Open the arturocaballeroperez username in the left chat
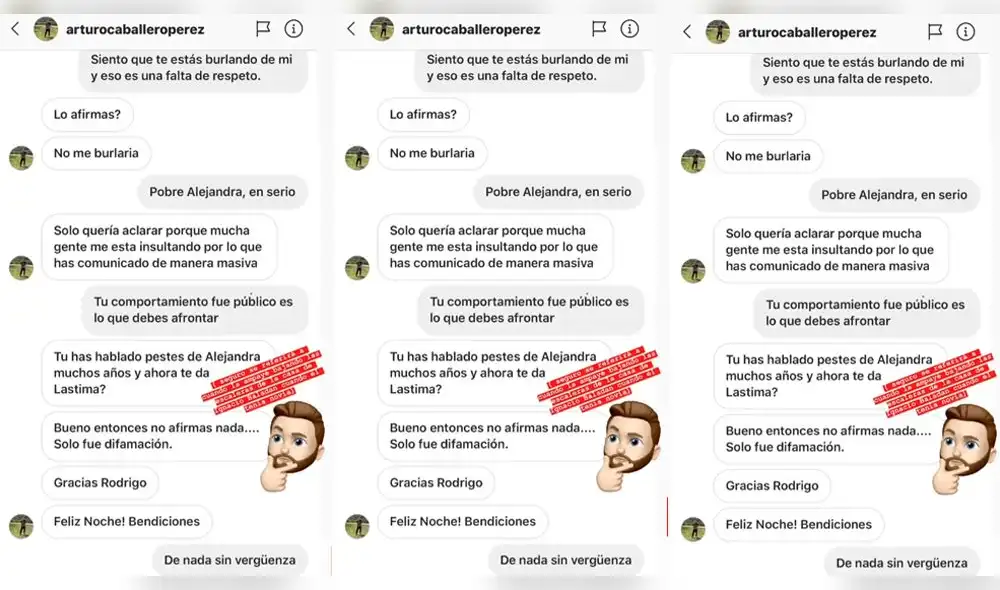 coord(135,29)
